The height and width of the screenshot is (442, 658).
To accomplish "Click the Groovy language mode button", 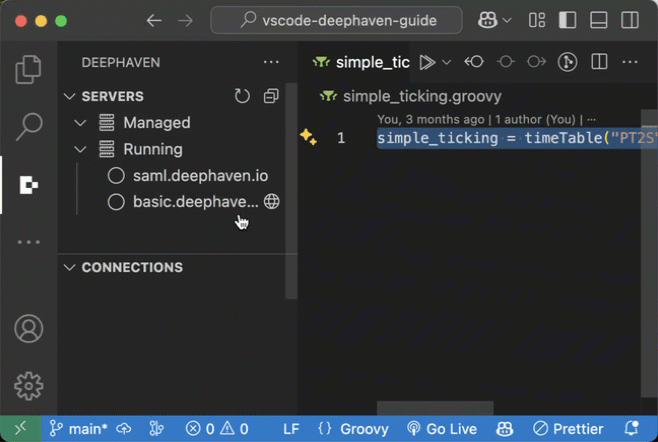I will click(x=353, y=429).
